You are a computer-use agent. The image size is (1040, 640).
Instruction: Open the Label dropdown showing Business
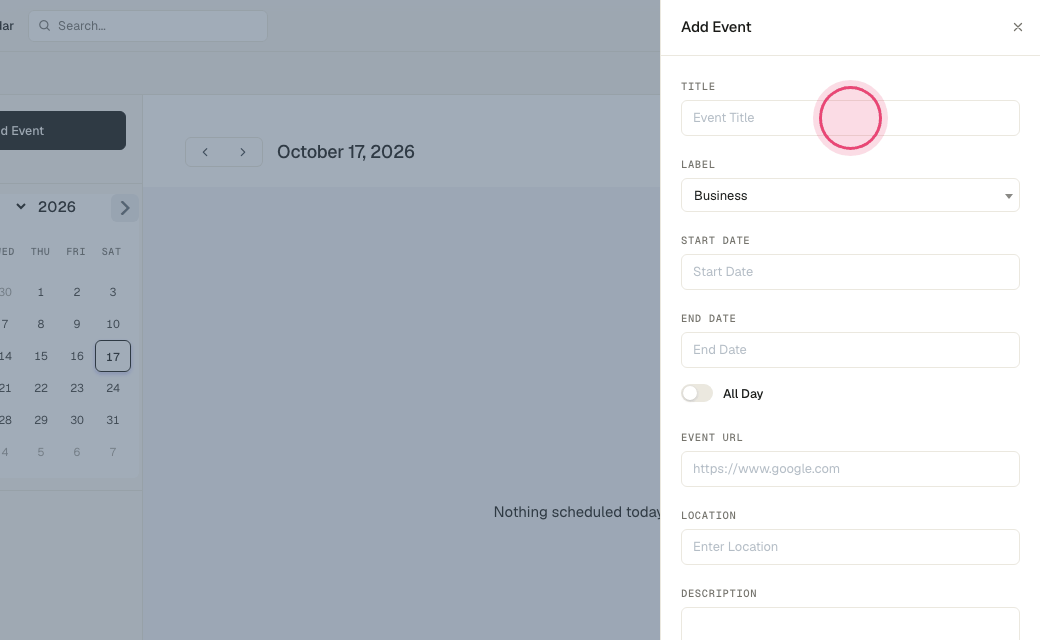click(x=850, y=196)
